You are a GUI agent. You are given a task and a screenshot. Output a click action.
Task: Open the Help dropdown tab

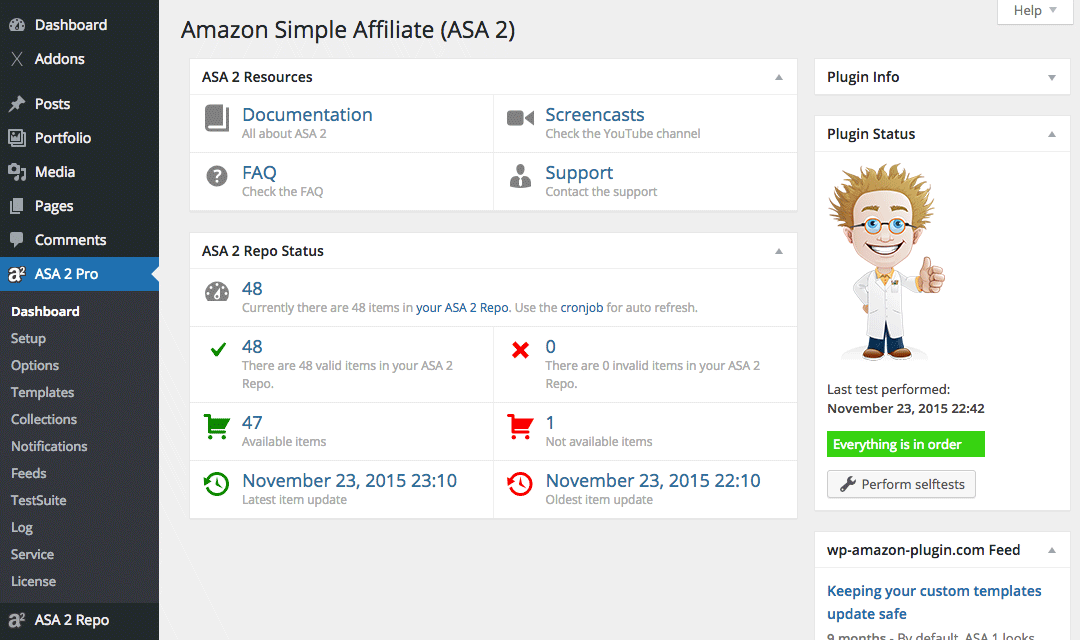click(1035, 11)
